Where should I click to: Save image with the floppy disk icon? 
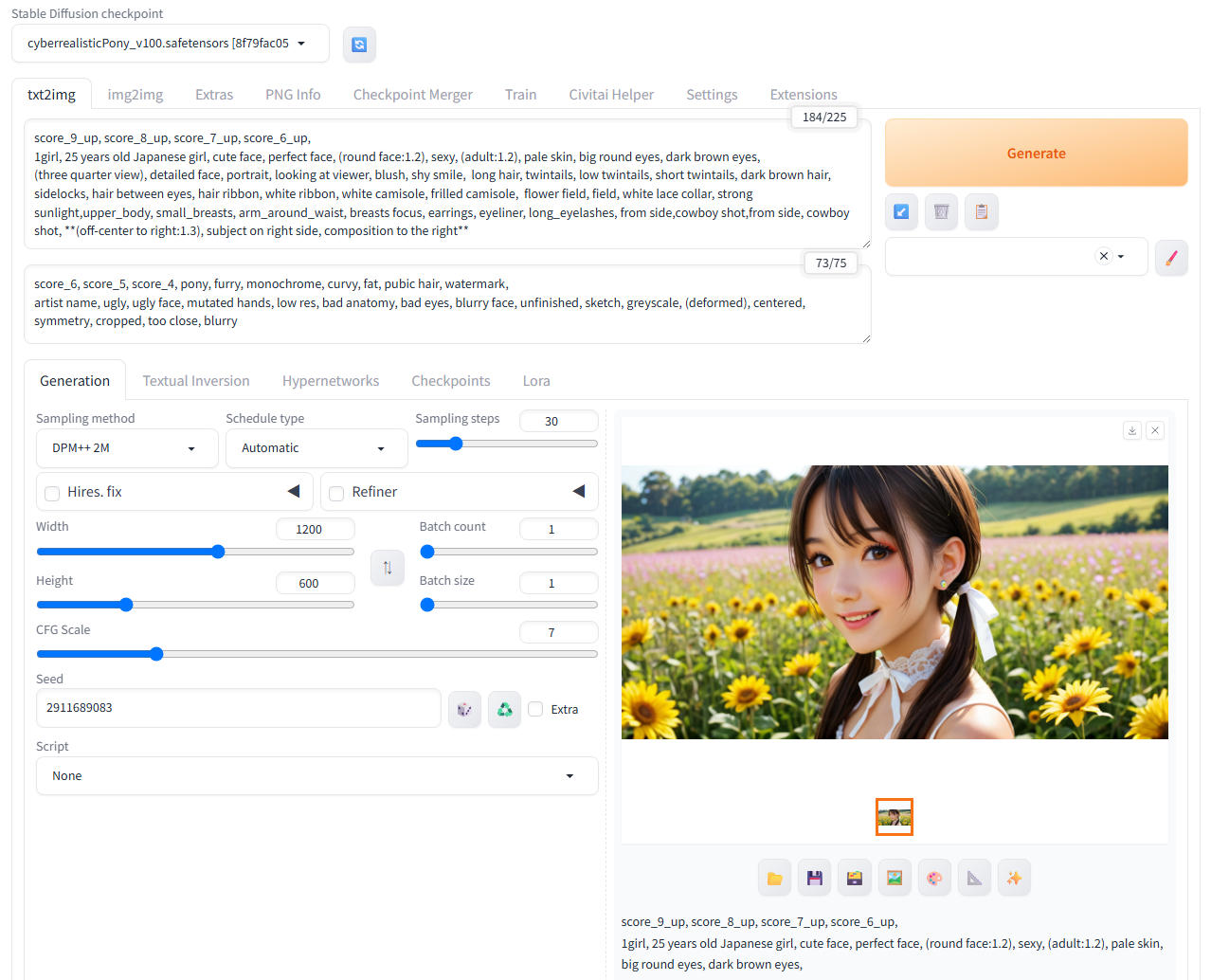coord(815,878)
